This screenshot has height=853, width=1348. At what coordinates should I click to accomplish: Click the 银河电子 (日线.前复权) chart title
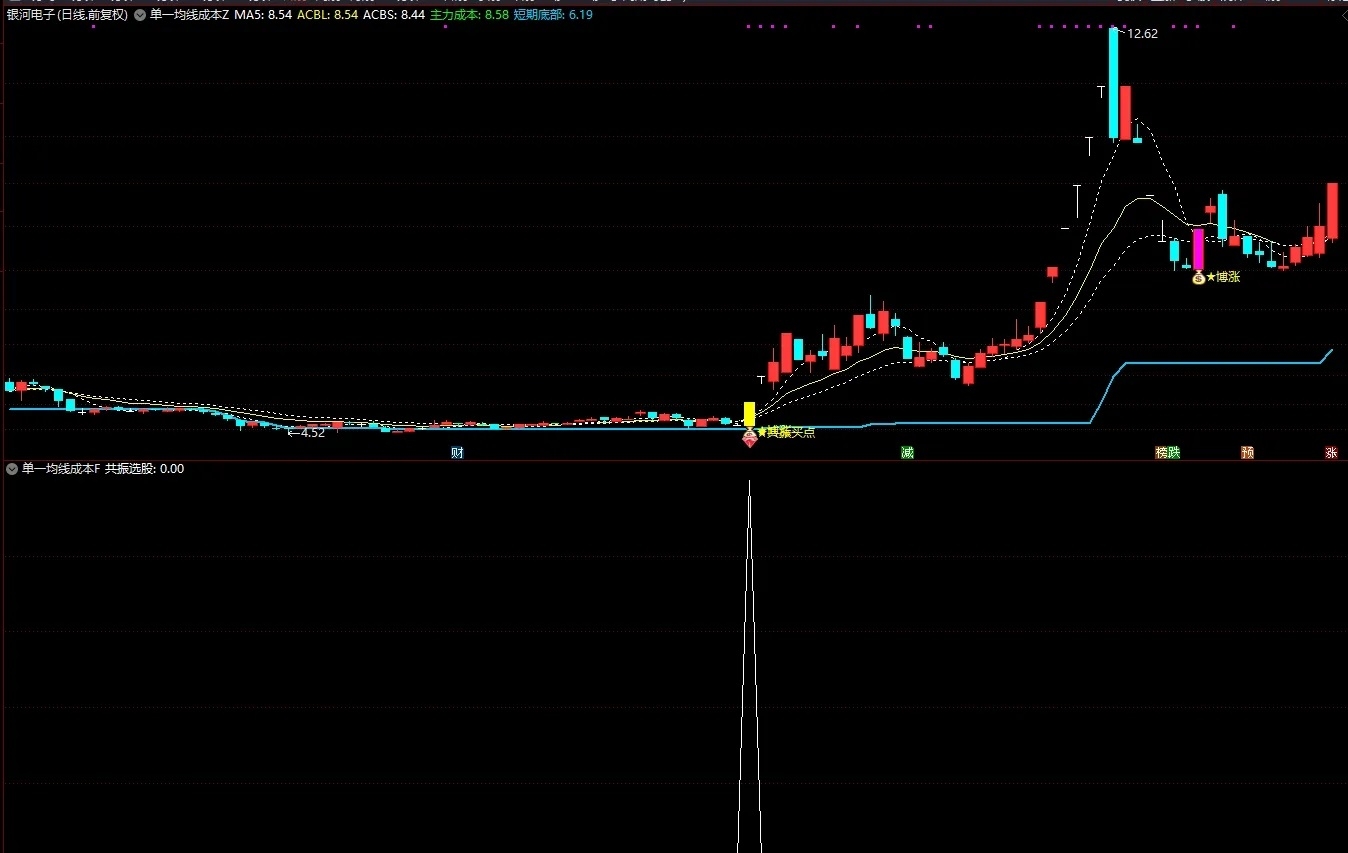coord(67,15)
